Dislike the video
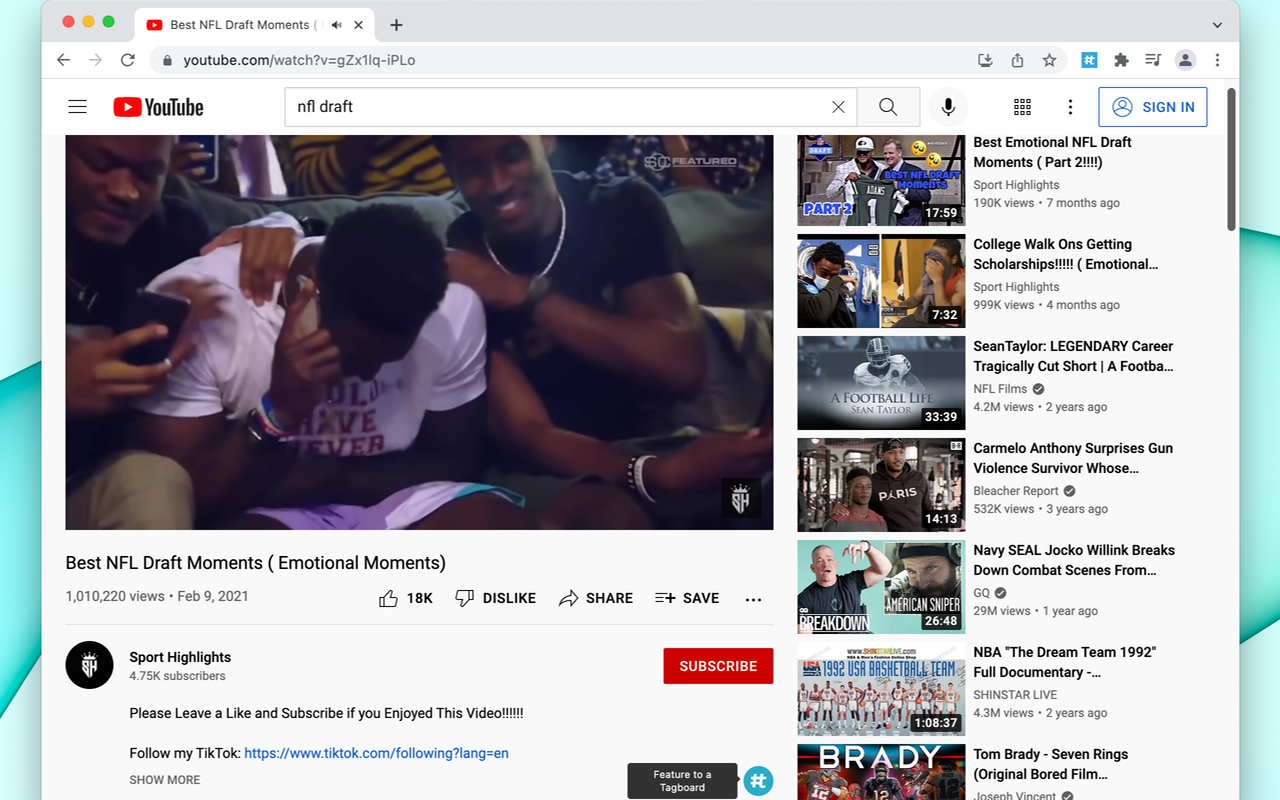This screenshot has height=800, width=1280. coord(496,598)
